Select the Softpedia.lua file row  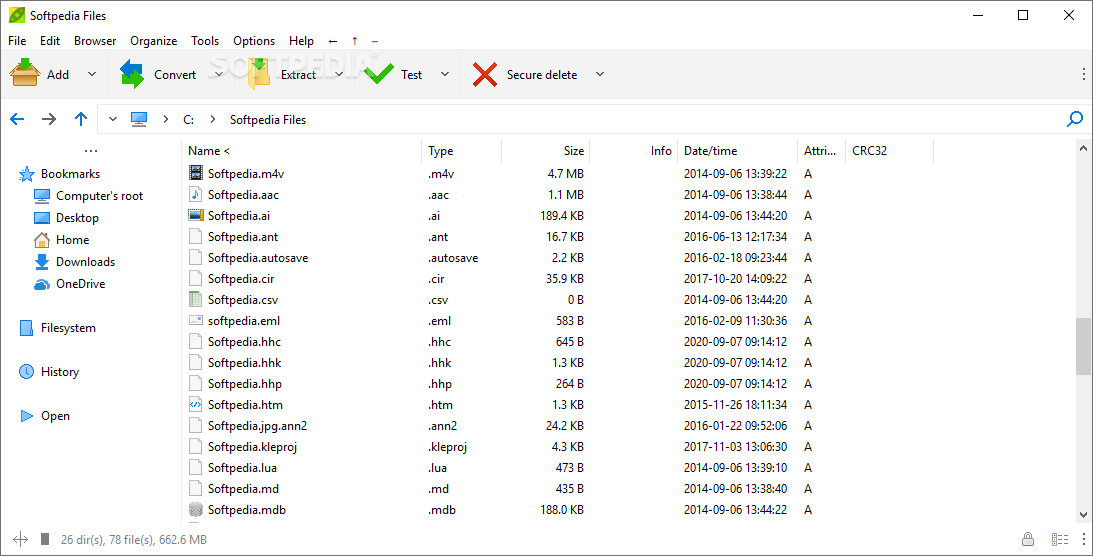tap(630, 468)
